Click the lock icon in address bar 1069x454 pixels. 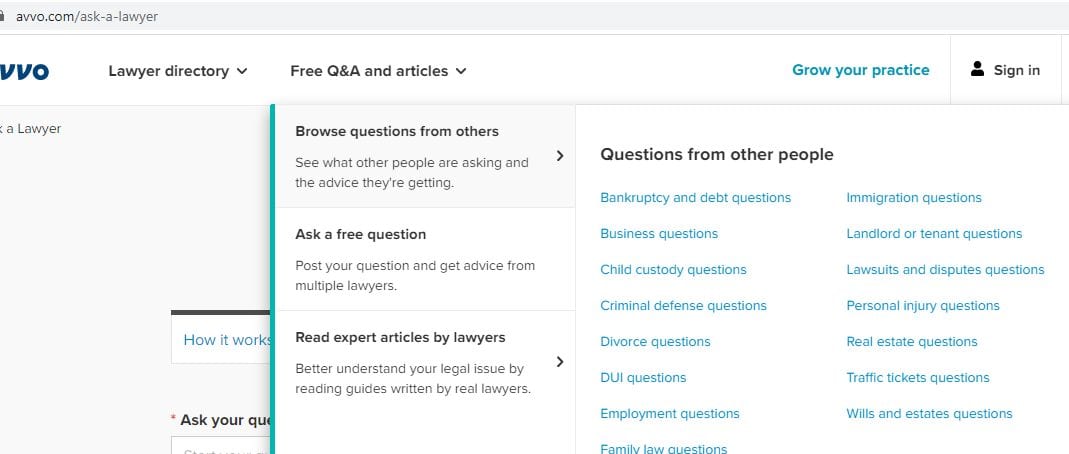coord(2,16)
